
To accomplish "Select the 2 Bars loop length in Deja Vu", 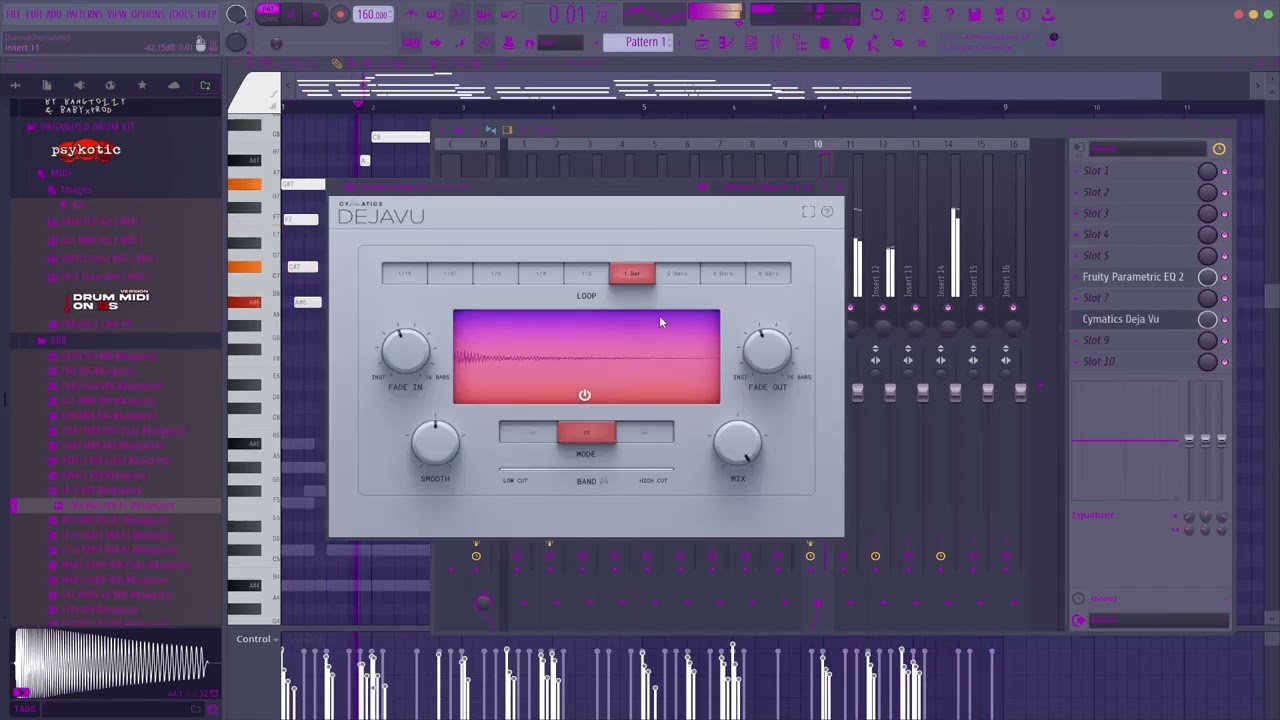I will point(677,273).
